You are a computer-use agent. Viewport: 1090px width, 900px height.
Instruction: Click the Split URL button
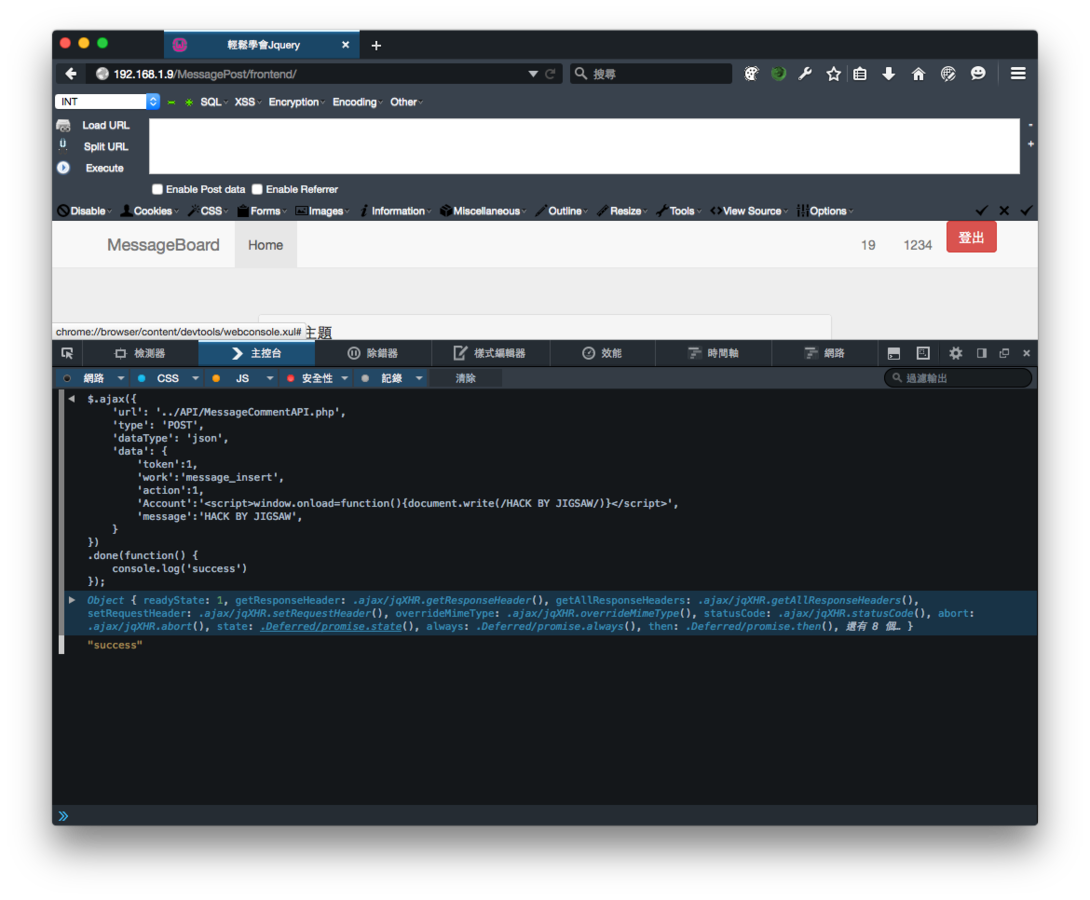[x=106, y=147]
